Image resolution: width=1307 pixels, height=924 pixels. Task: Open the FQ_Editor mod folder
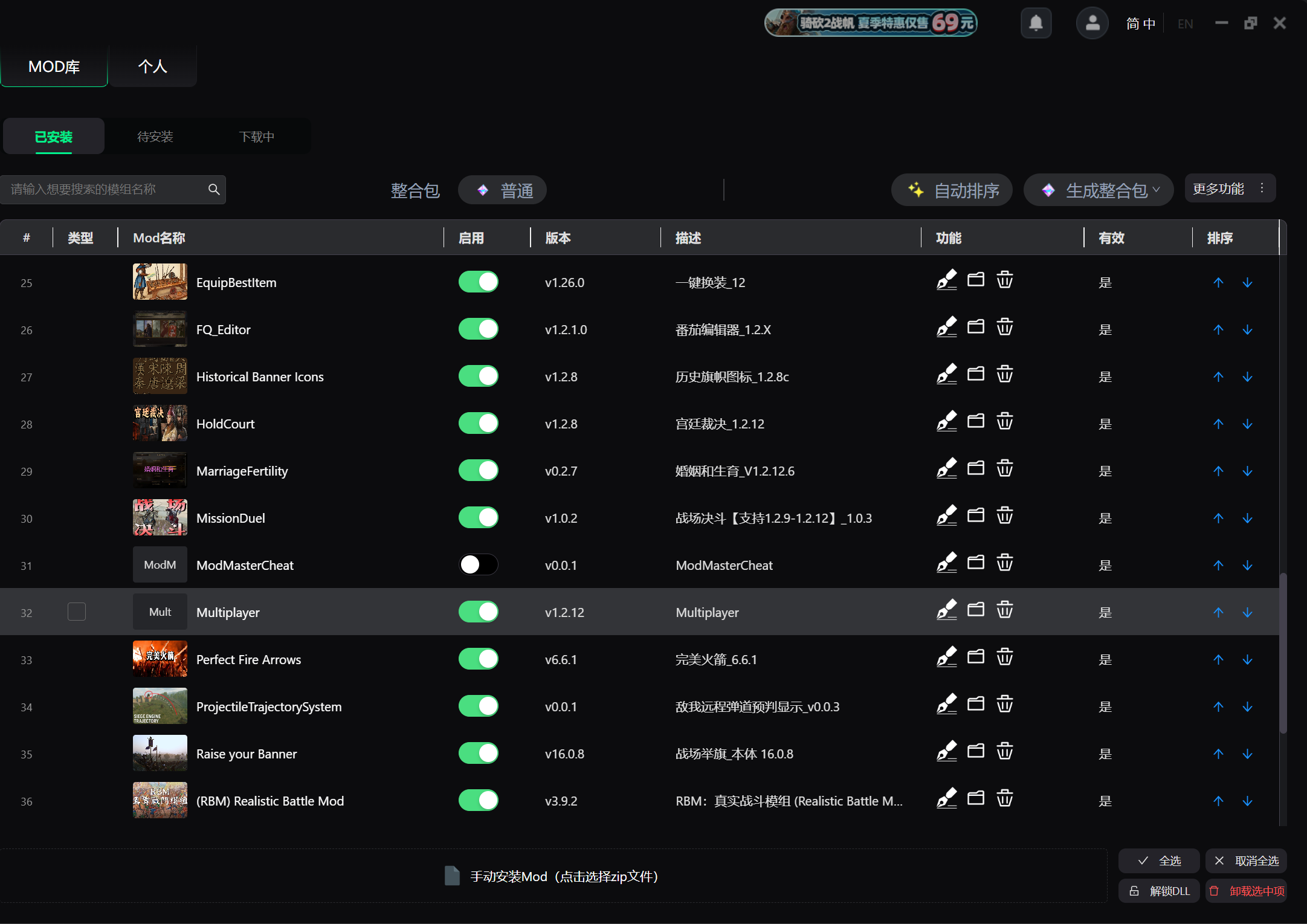click(976, 327)
